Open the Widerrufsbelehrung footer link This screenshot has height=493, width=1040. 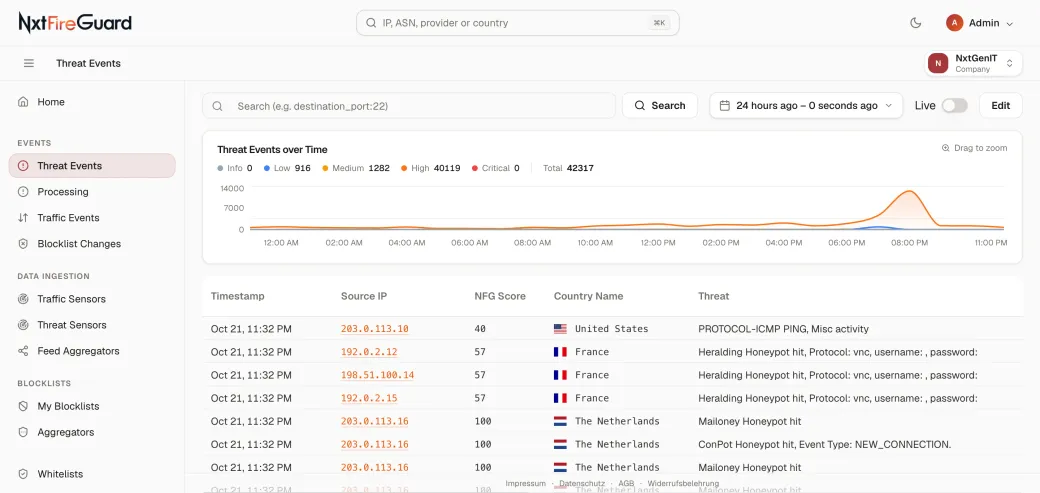point(683,483)
